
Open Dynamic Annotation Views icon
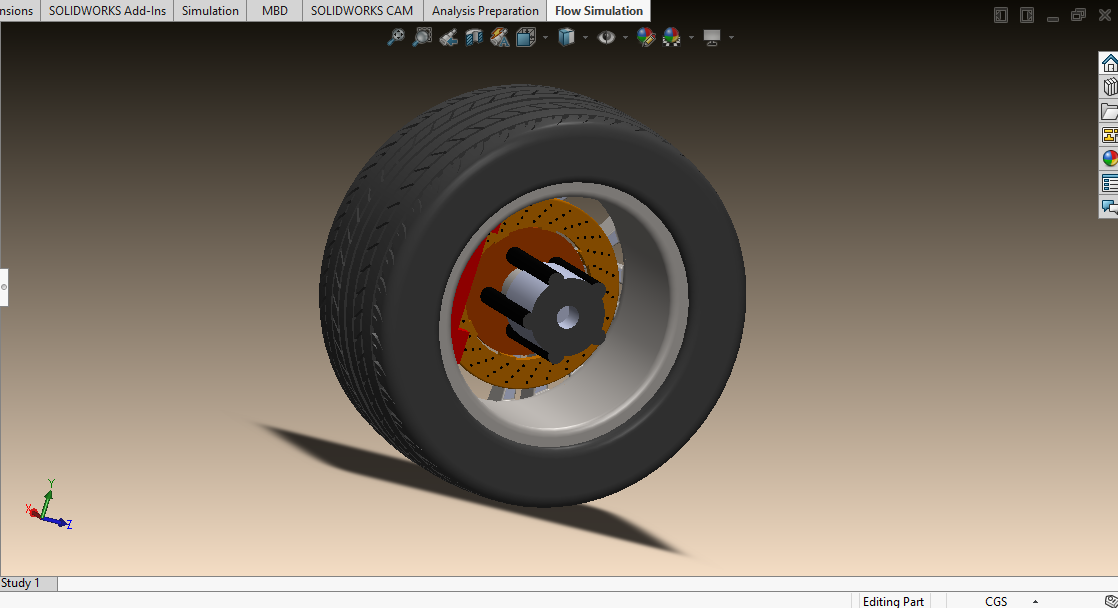coord(500,37)
